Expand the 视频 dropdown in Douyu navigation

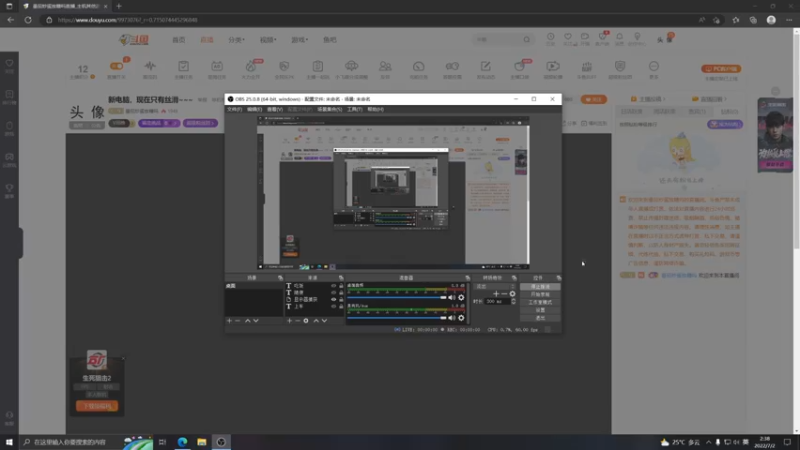(267, 40)
